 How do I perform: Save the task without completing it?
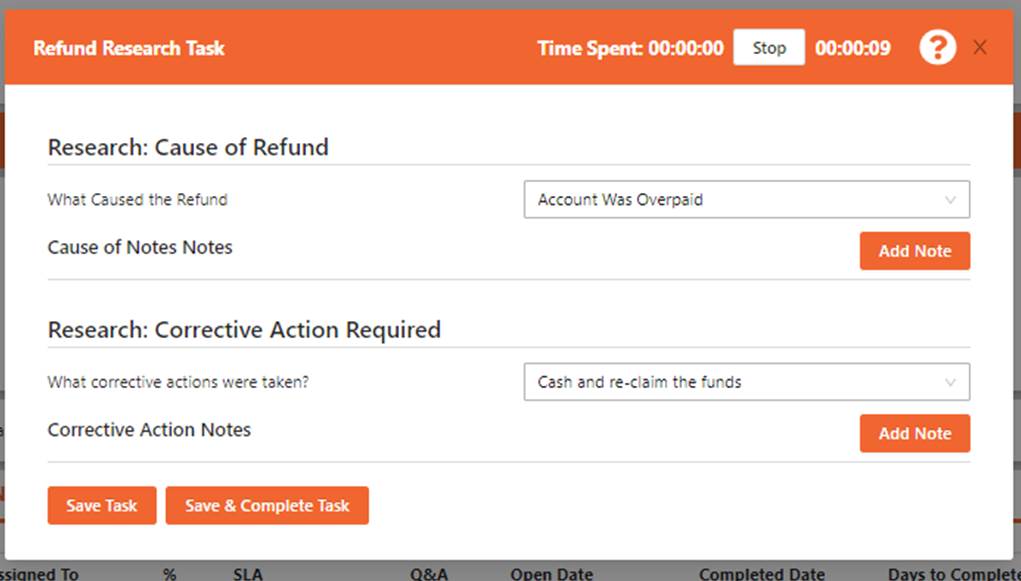click(101, 505)
